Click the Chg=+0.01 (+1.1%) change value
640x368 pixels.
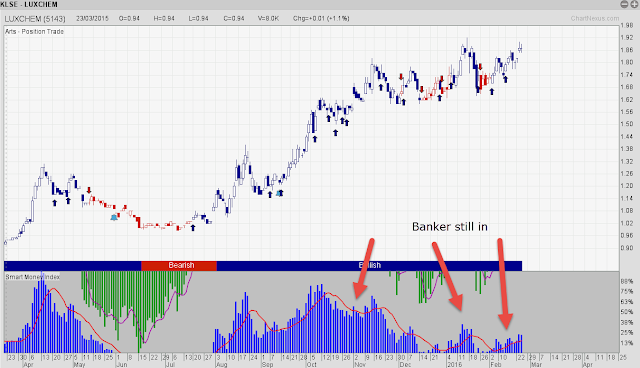click(321, 18)
